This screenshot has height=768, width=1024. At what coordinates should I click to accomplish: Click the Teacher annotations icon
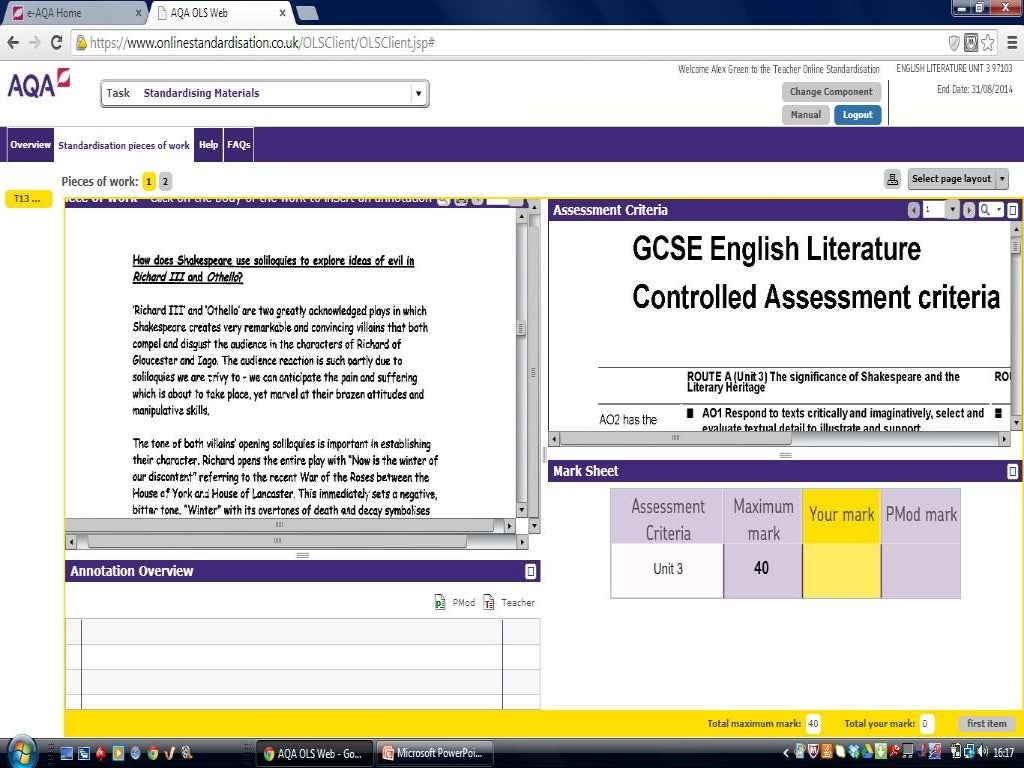489,602
